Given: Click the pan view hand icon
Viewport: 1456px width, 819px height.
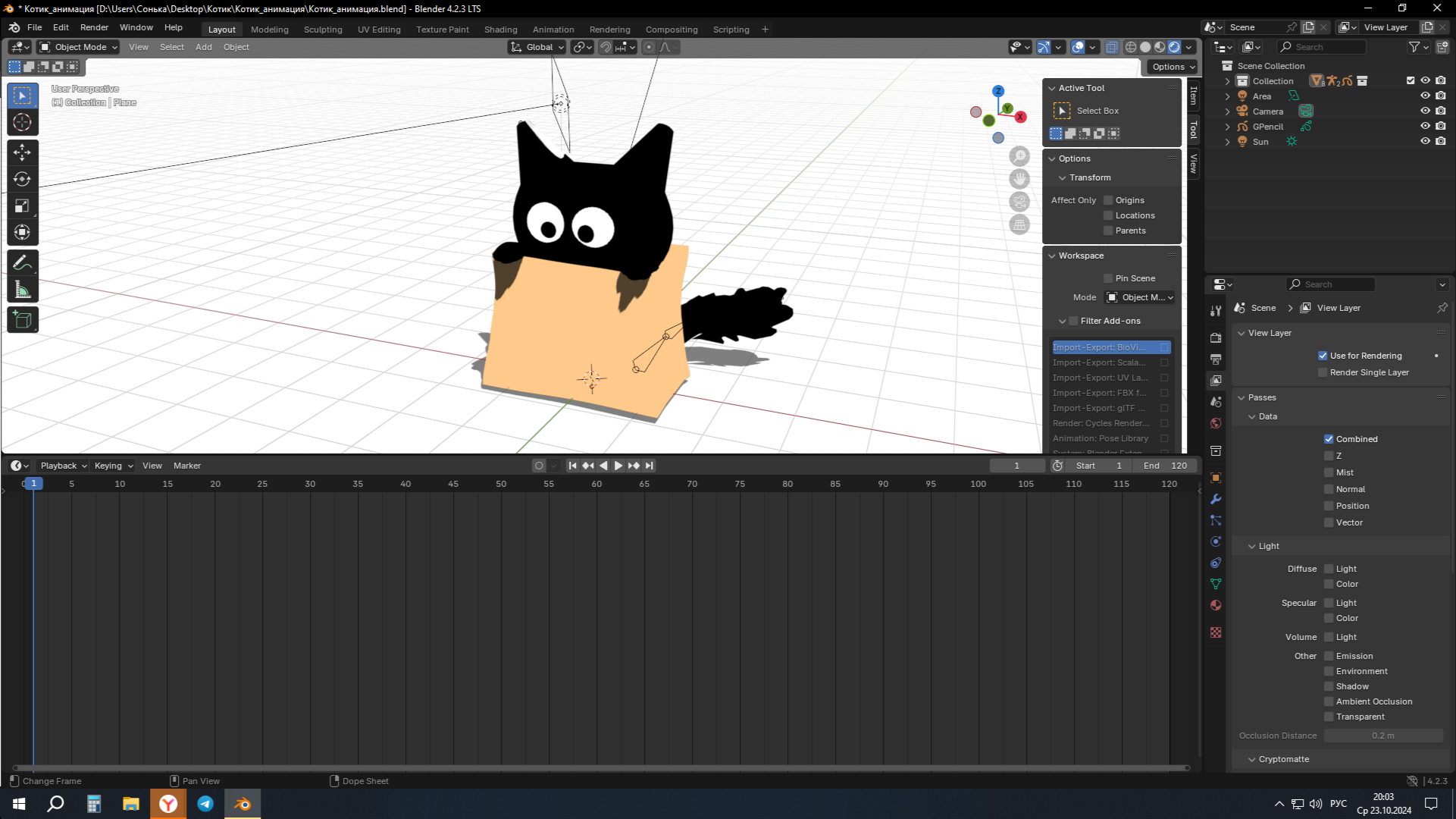Looking at the screenshot, I should tap(1019, 179).
